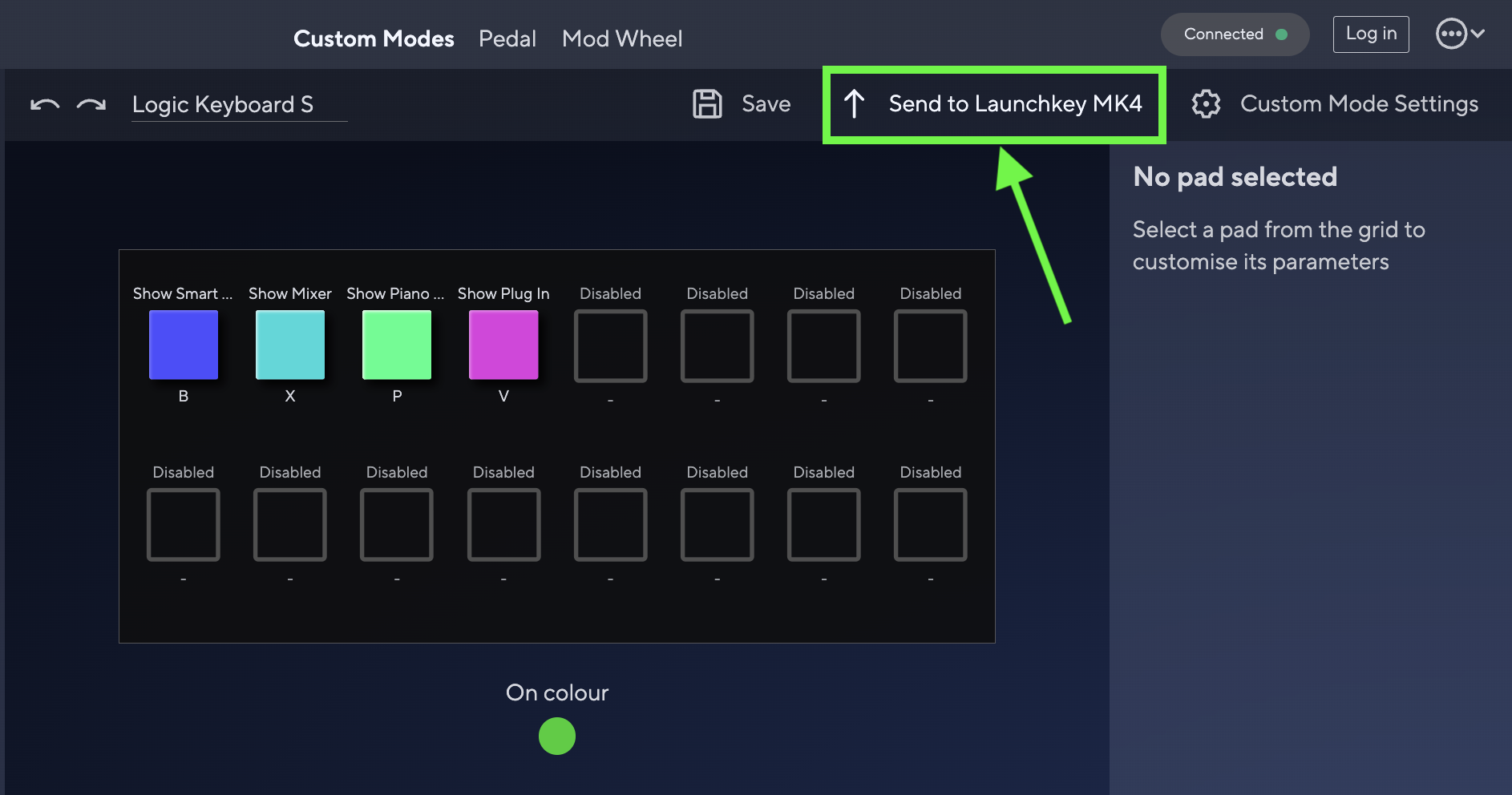Select the fifth pad in the top row

611,345
